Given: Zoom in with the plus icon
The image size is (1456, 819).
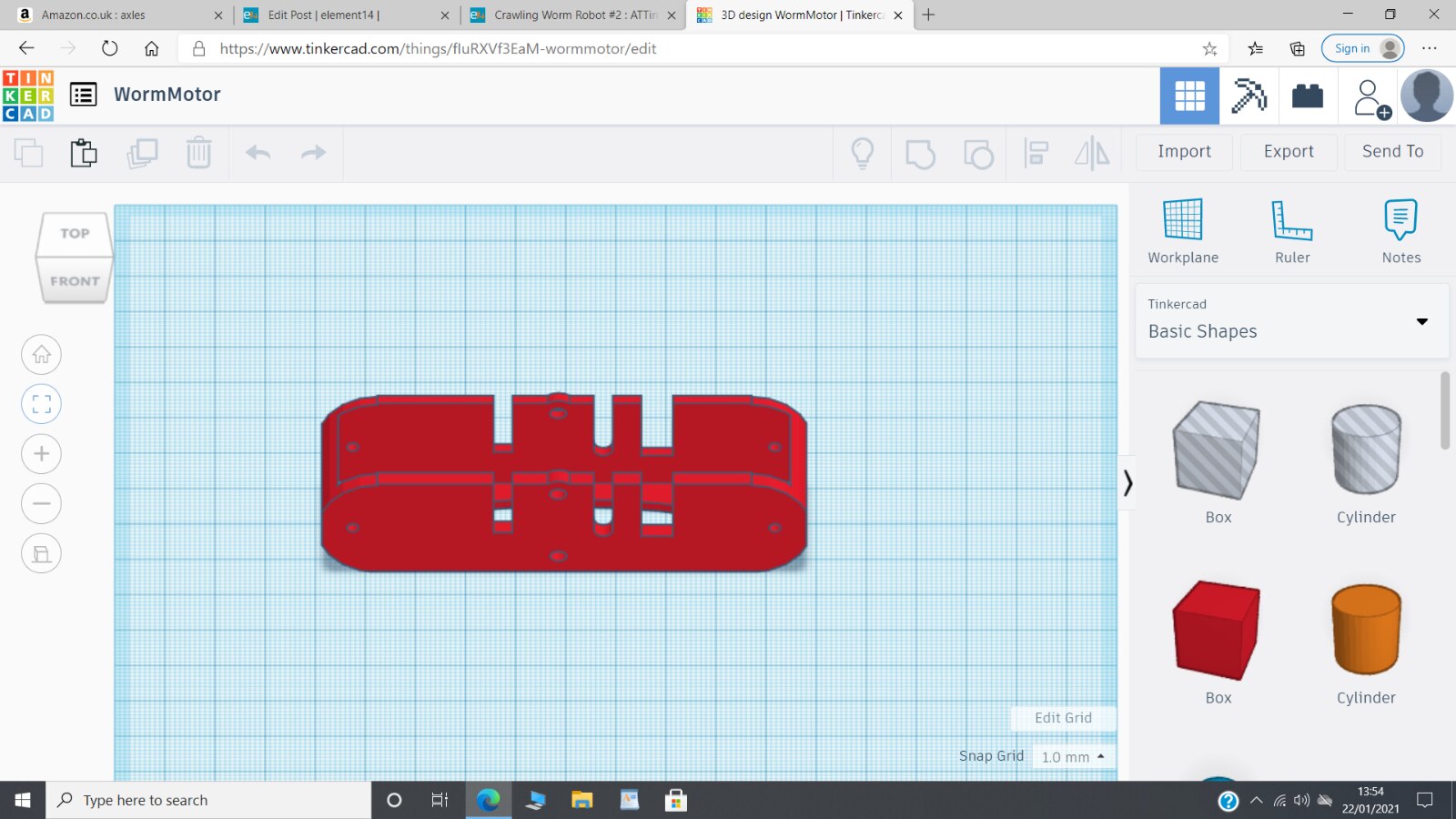Looking at the screenshot, I should (x=42, y=454).
